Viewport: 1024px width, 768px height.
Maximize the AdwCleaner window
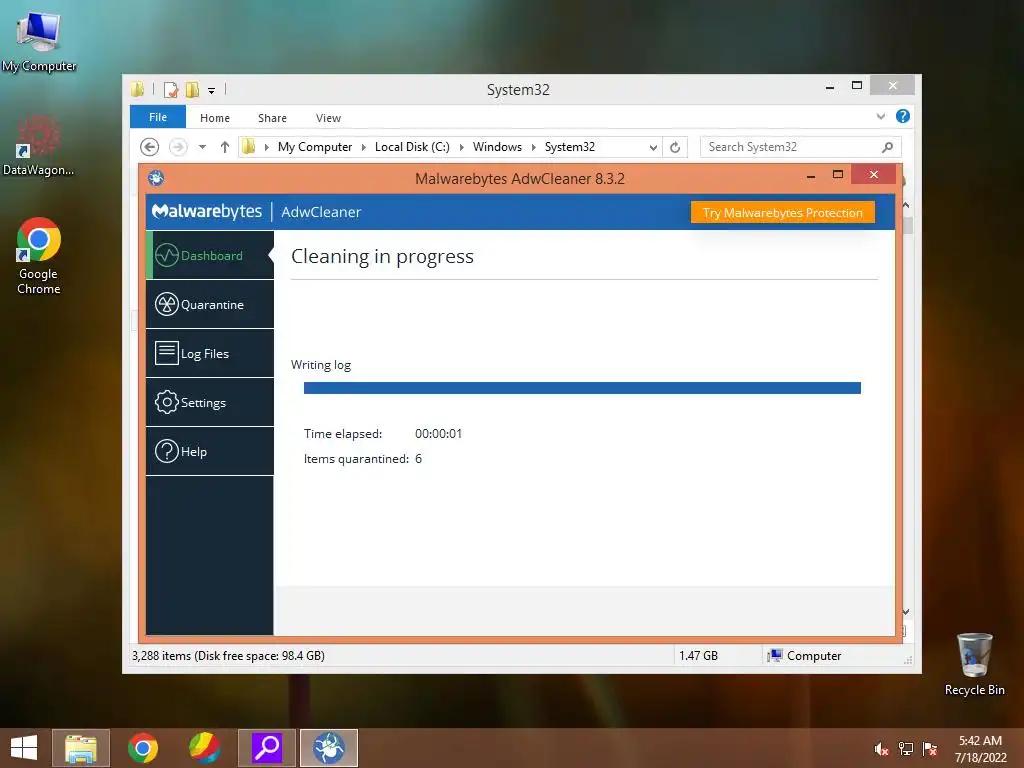[838, 175]
